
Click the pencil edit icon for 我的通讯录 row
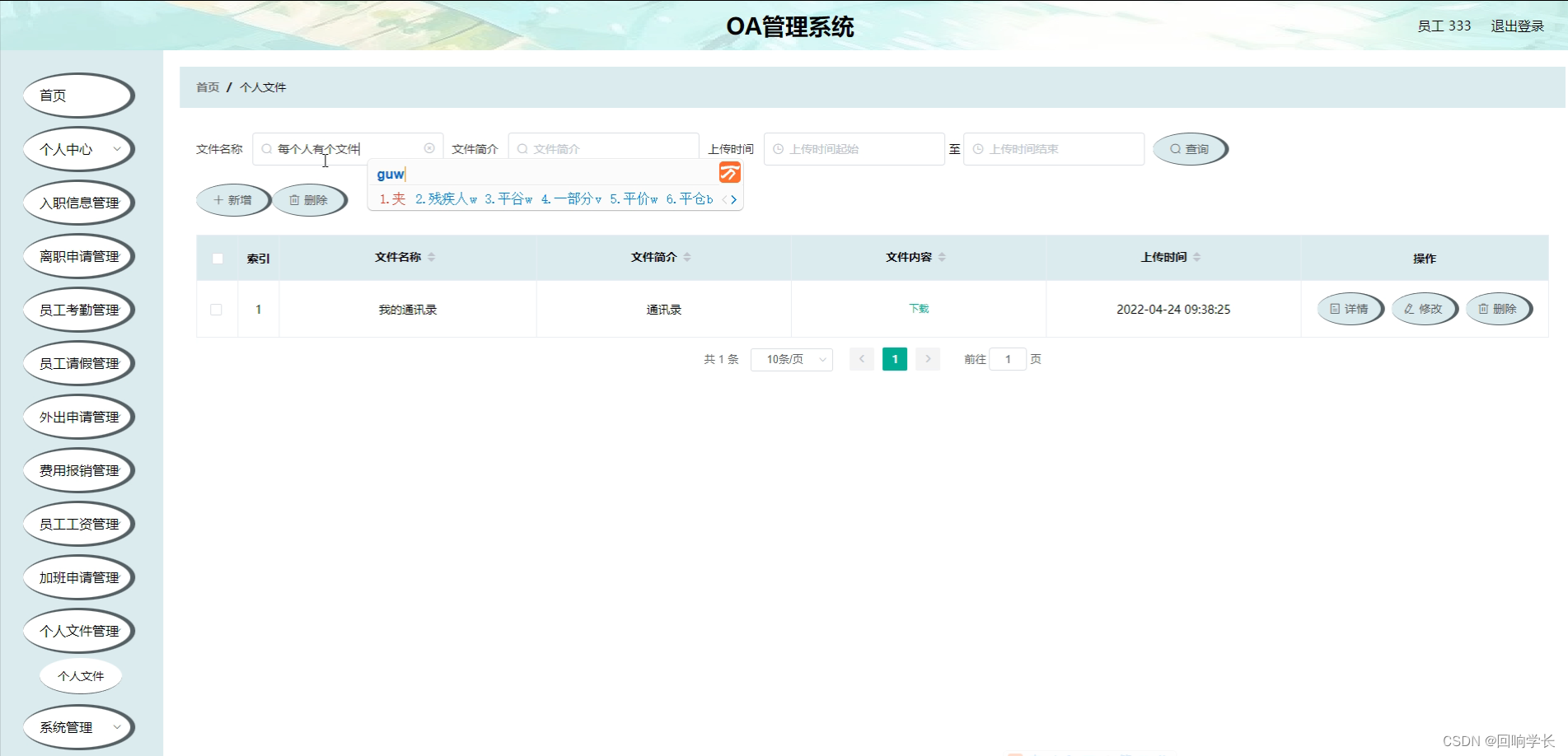[x=1408, y=309]
